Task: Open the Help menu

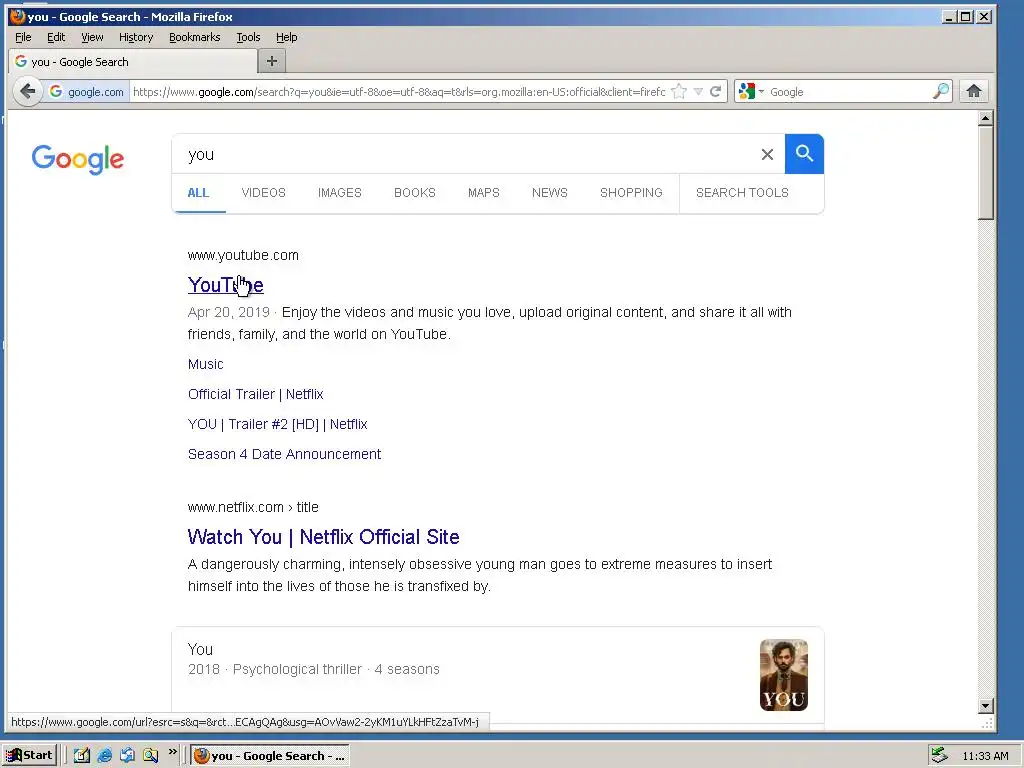Action: click(x=286, y=37)
